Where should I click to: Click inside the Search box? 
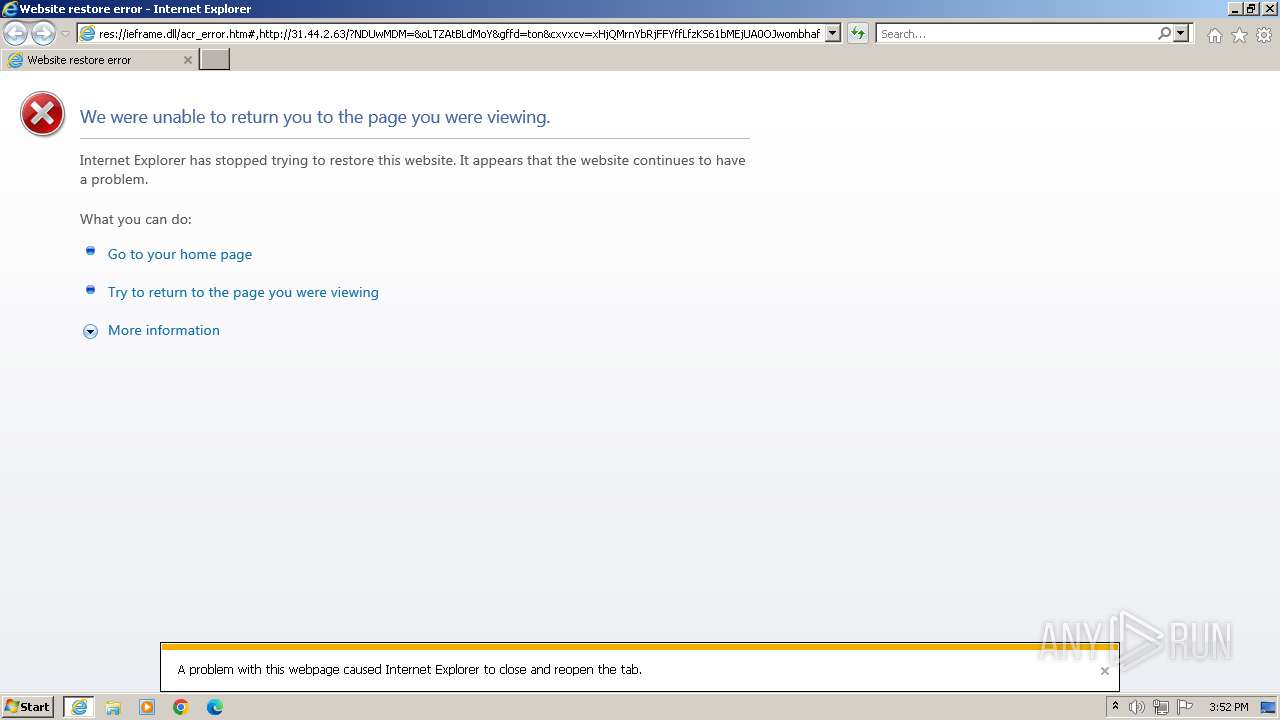[x=1016, y=34]
